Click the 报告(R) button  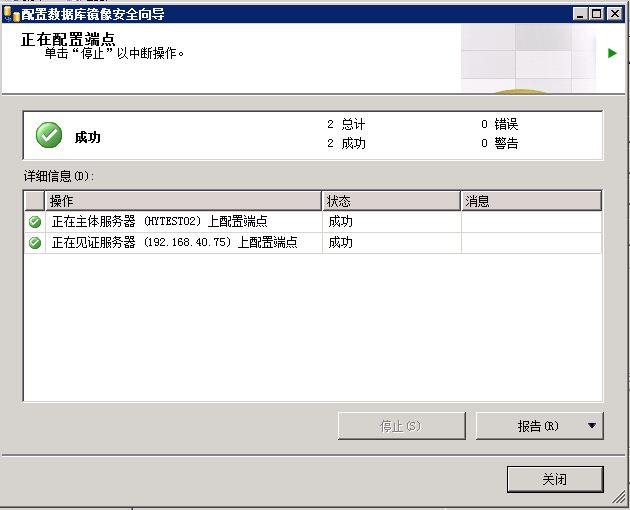pyautogui.click(x=539, y=426)
